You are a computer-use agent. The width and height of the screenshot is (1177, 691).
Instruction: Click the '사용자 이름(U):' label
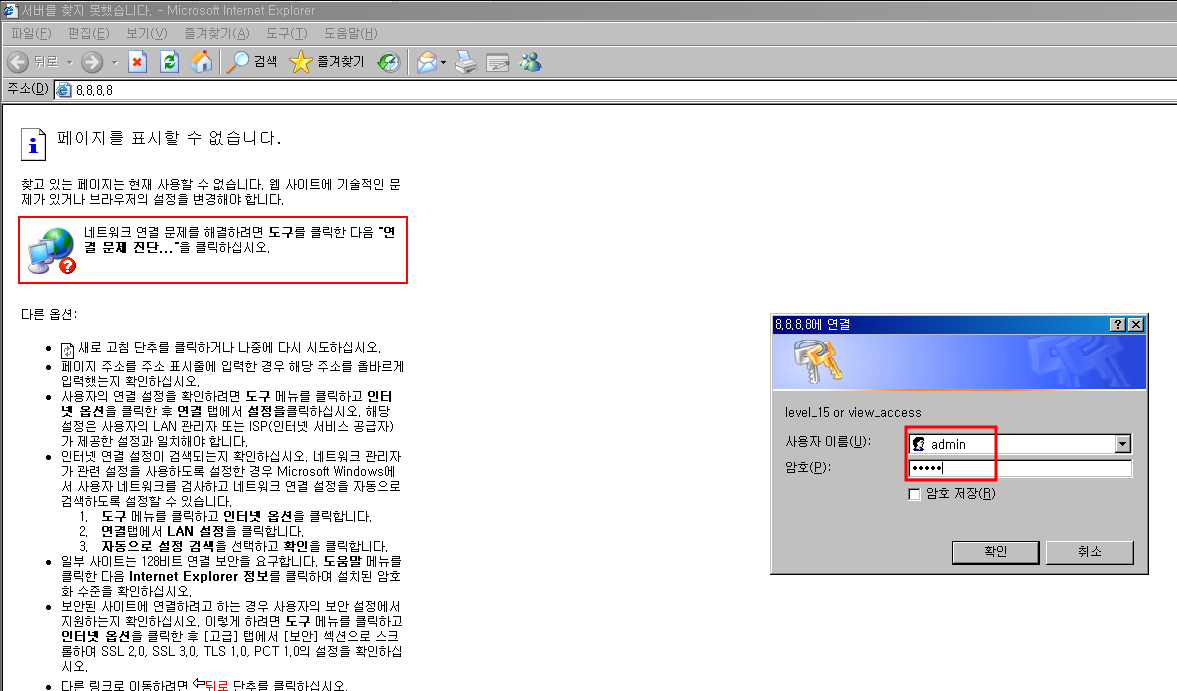tap(828, 442)
